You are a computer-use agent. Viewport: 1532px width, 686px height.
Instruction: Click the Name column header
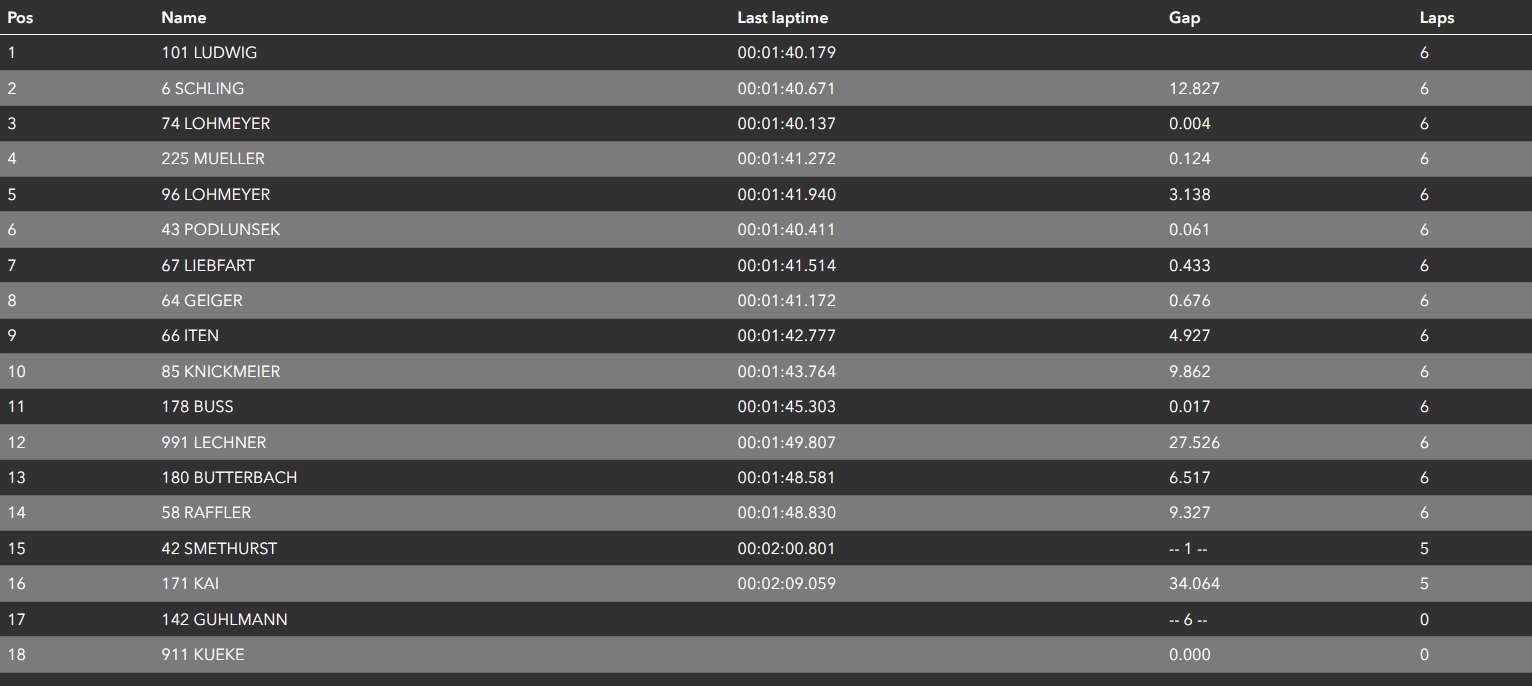tap(183, 17)
